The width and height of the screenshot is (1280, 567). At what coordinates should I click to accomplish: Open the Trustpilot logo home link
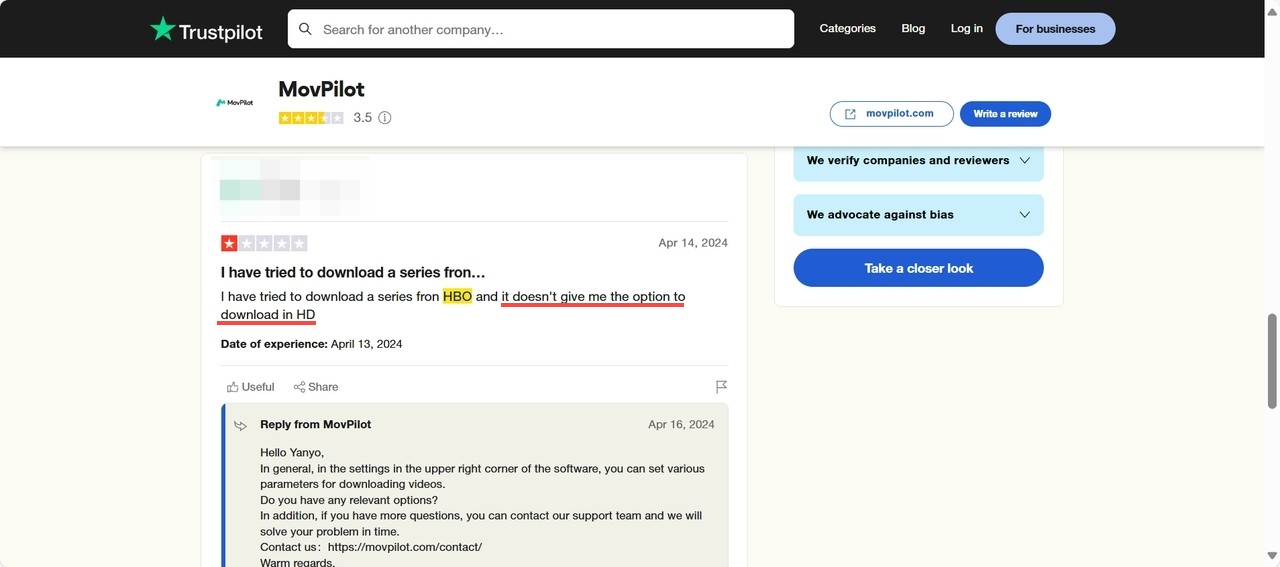pos(206,29)
